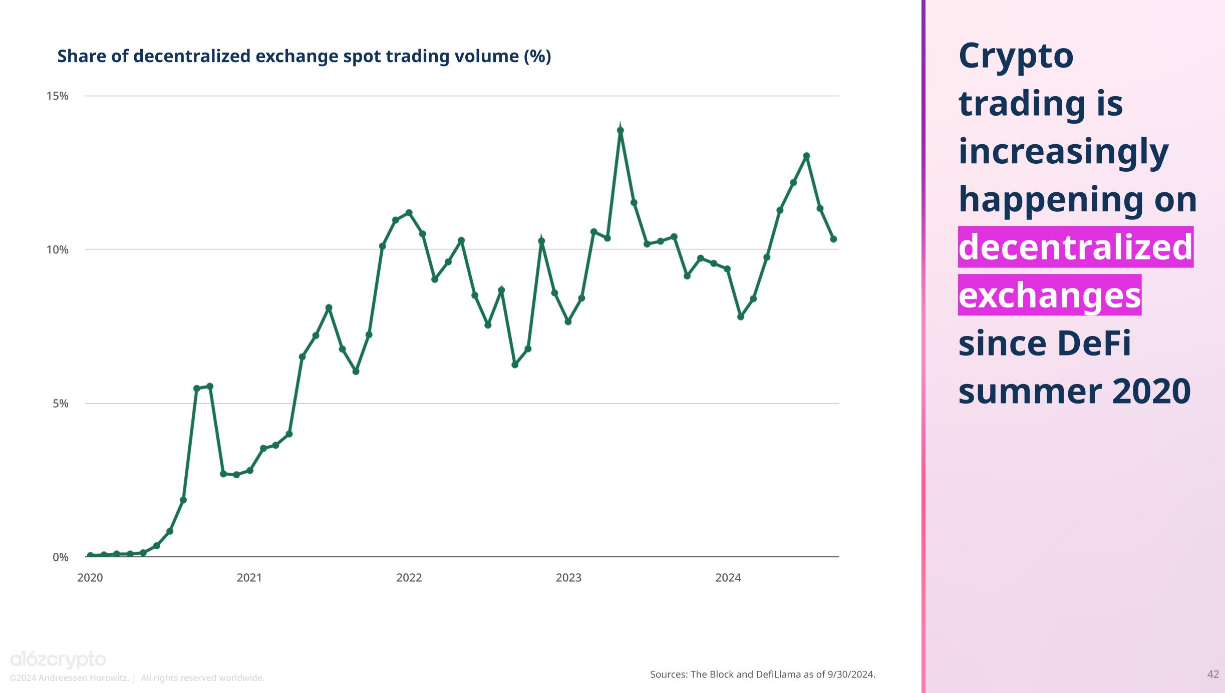This screenshot has width=1225, height=693.
Task: Click the 2021 x-axis label
Action: 249,577
